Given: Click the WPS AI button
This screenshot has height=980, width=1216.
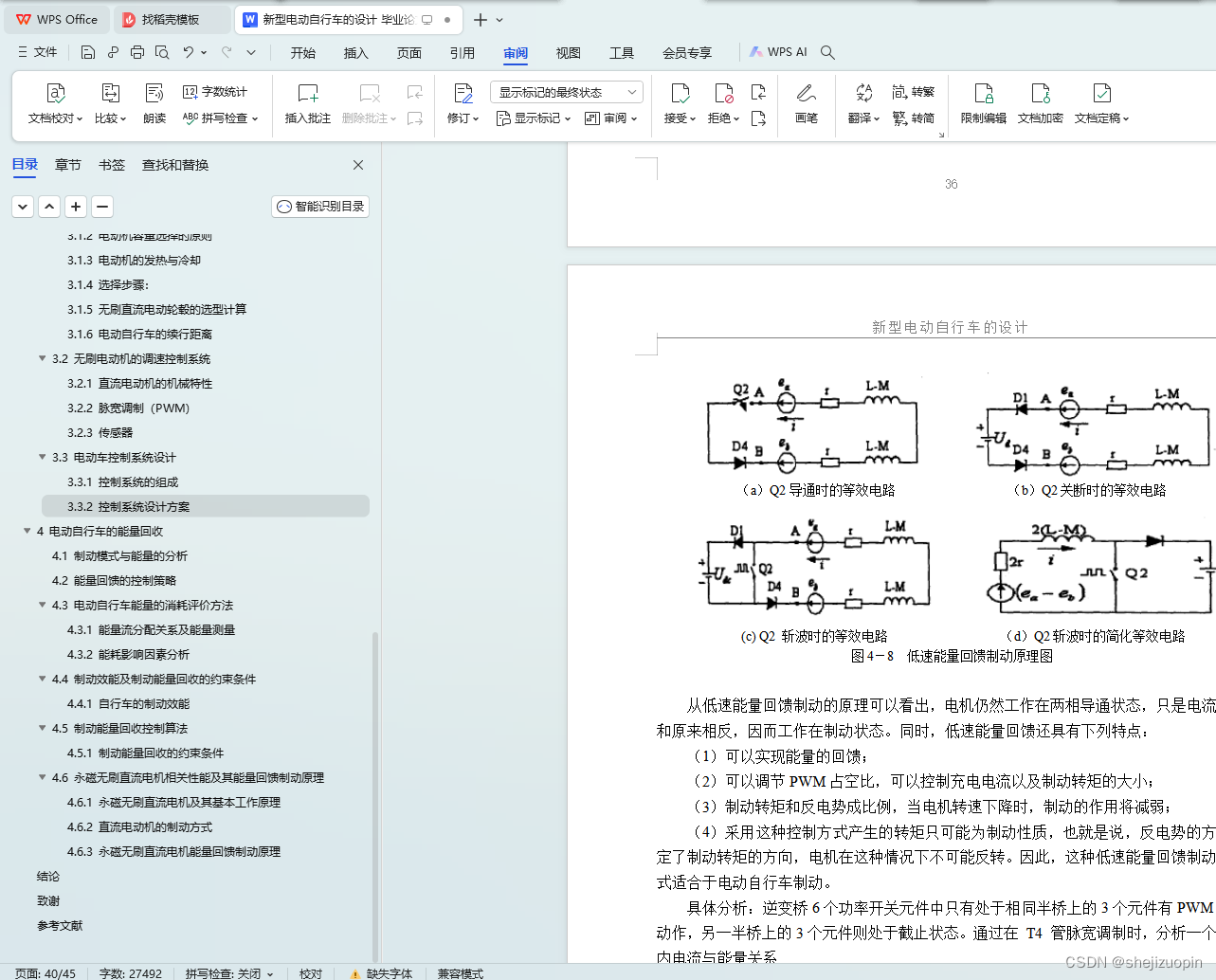Looking at the screenshot, I should click(778, 52).
